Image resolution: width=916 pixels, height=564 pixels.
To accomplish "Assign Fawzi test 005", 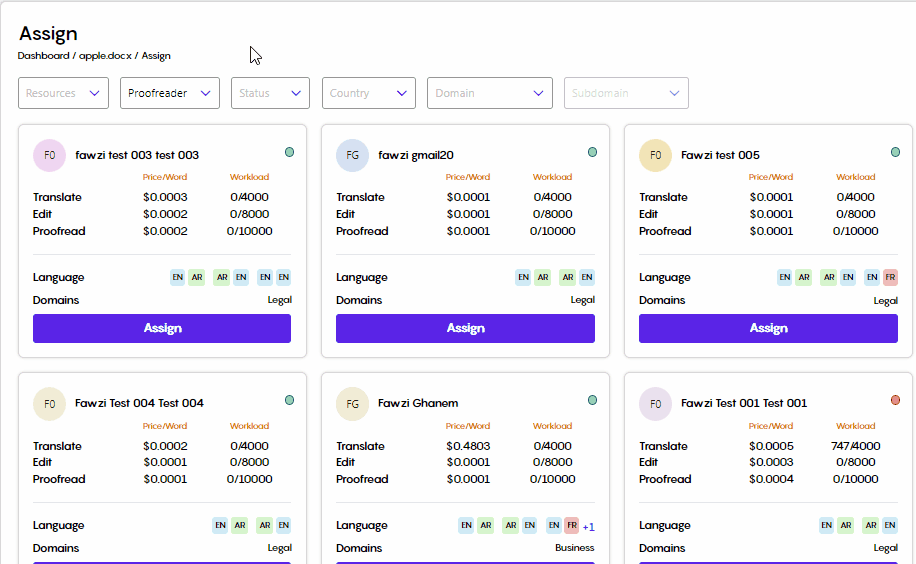I will [x=768, y=328].
